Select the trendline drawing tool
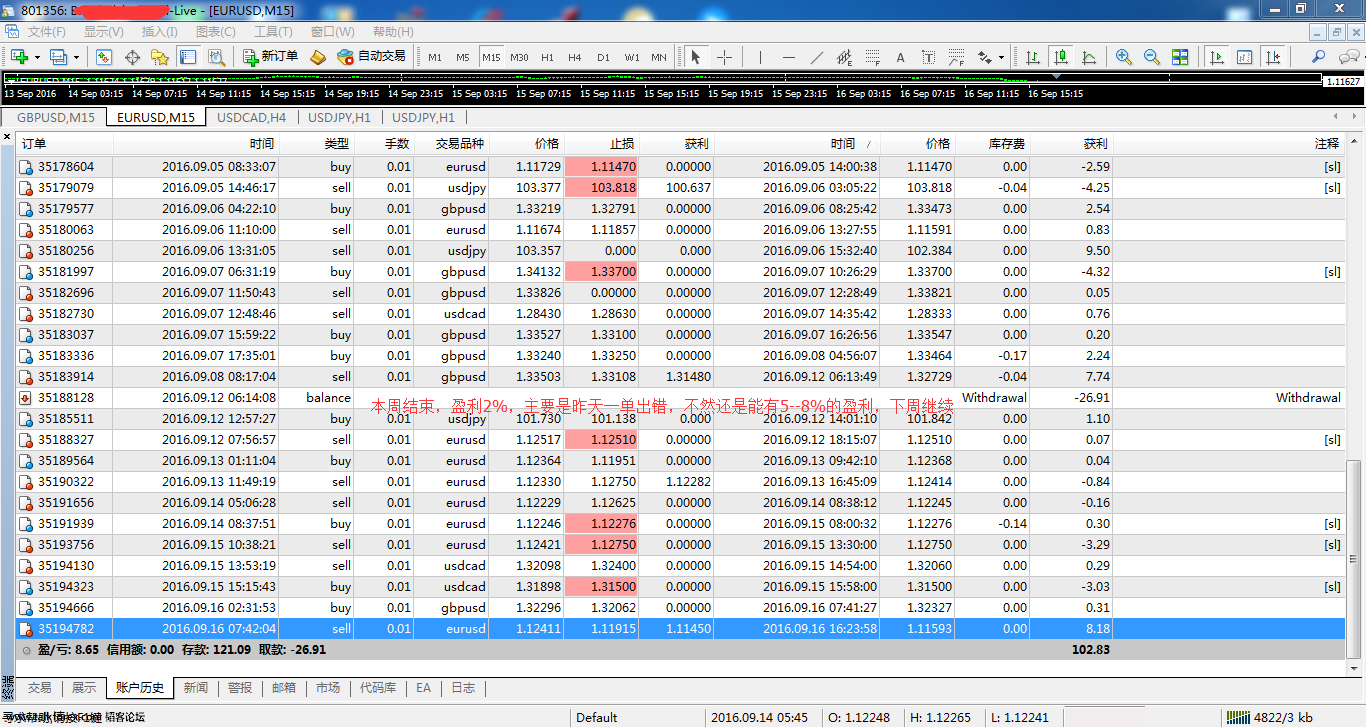Image resolution: width=1366 pixels, height=727 pixels. (816, 57)
